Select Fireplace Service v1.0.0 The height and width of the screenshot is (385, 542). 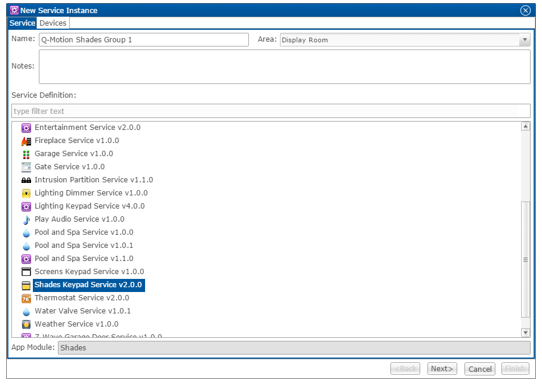click(x=77, y=141)
